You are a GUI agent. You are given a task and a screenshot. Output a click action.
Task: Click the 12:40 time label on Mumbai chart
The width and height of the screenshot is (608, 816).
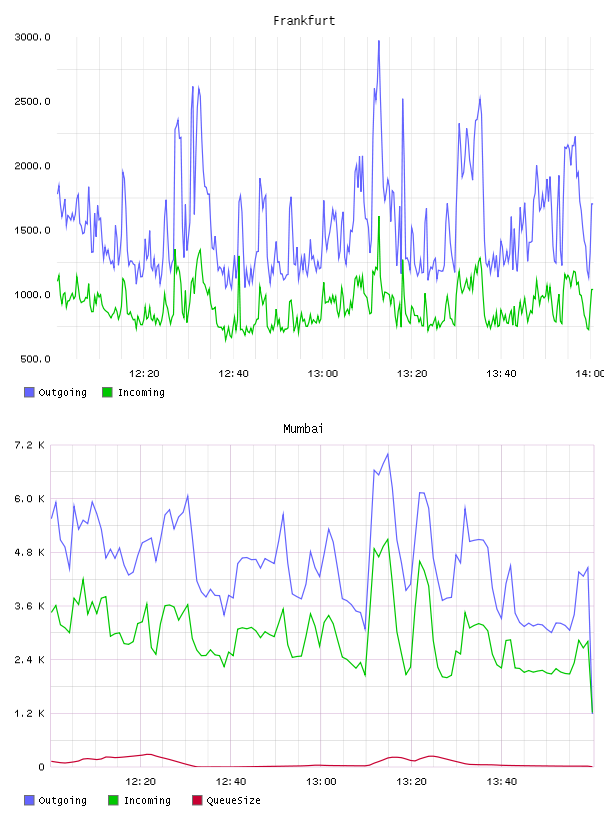(x=231, y=782)
